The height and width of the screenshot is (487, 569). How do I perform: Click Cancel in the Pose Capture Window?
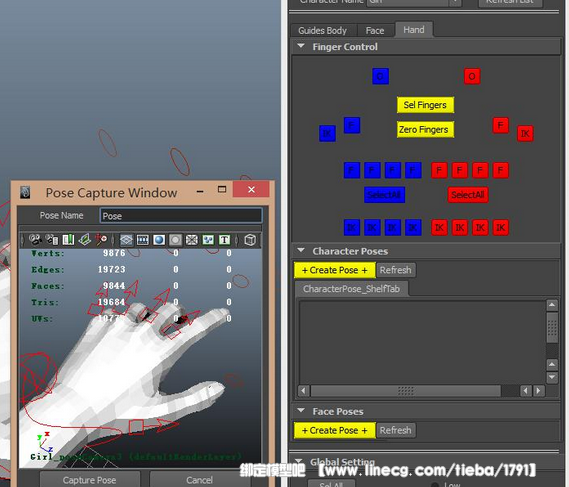tap(199, 480)
